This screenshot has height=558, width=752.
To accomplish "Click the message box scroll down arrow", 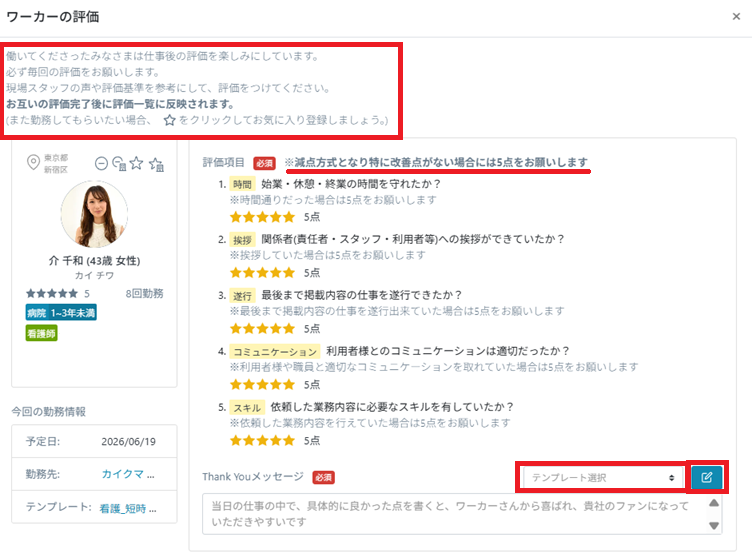I will pyautogui.click(x=714, y=525).
